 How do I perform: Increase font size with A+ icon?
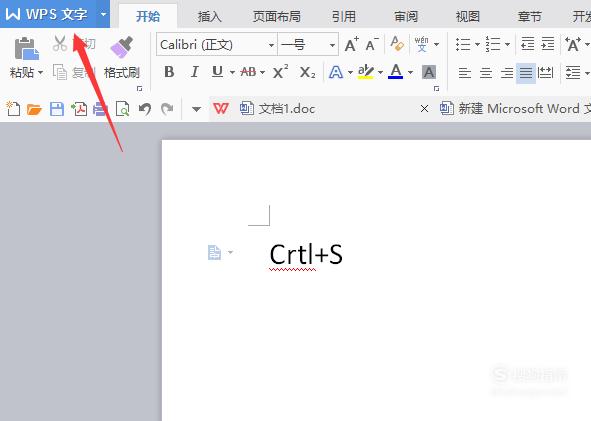click(x=352, y=44)
